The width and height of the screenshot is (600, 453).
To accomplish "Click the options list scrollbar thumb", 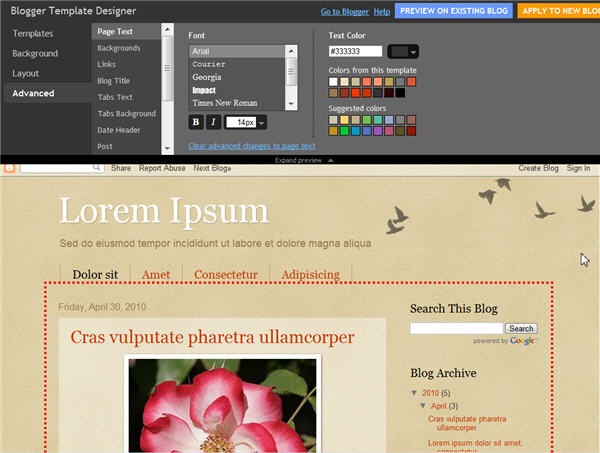I will tap(167, 68).
